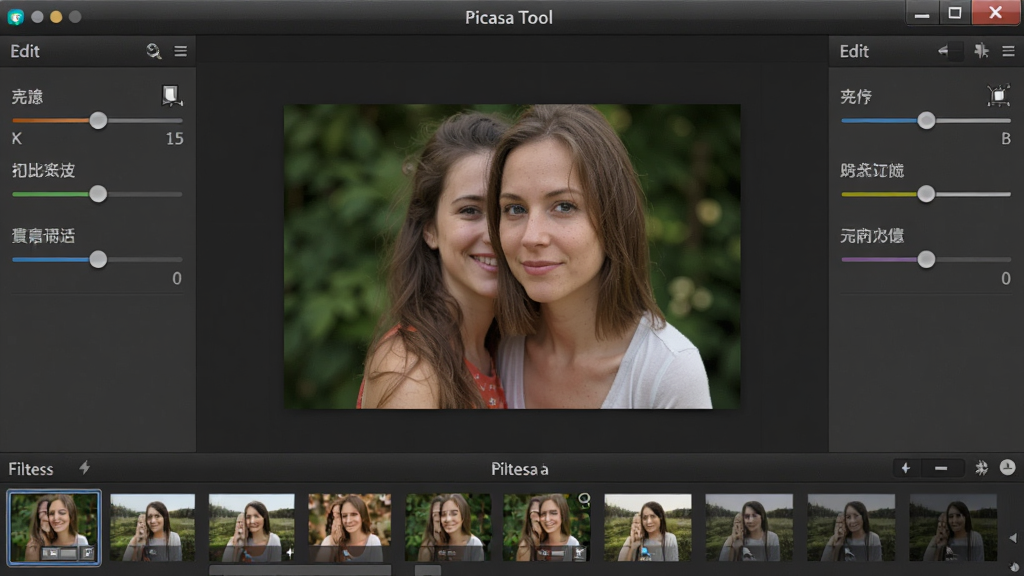Screen dimensions: 1024x576
Task: Click the green slider handle in the left panel
Action: point(98,194)
